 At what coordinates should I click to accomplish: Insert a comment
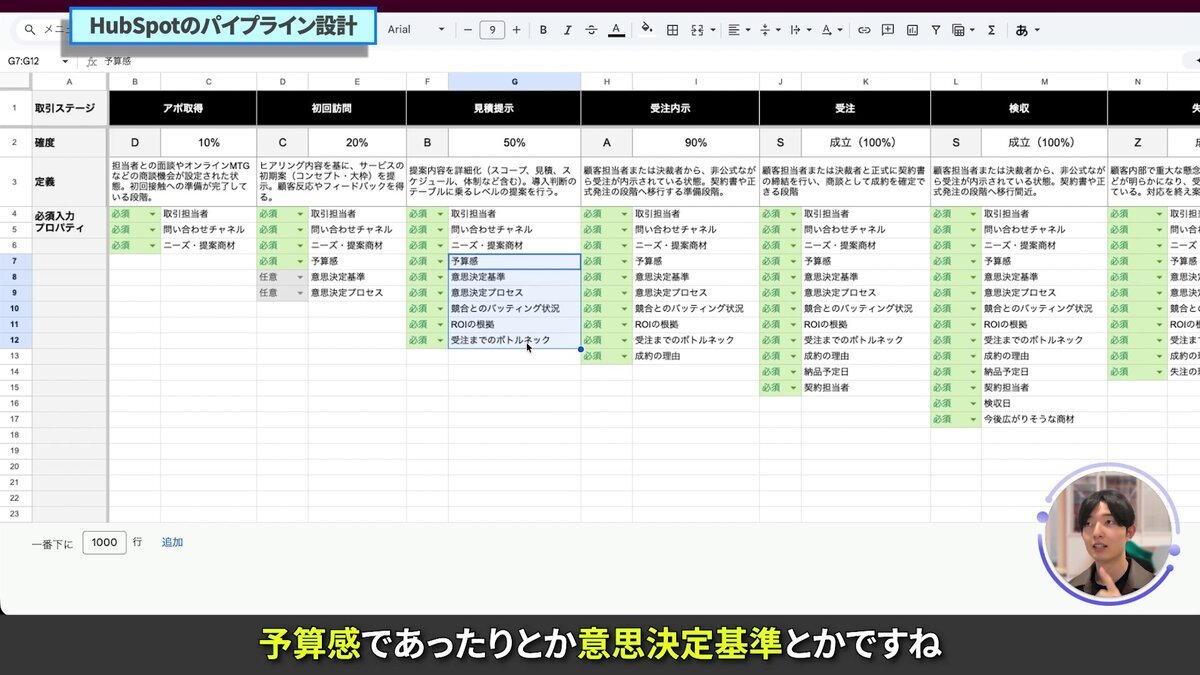887,30
